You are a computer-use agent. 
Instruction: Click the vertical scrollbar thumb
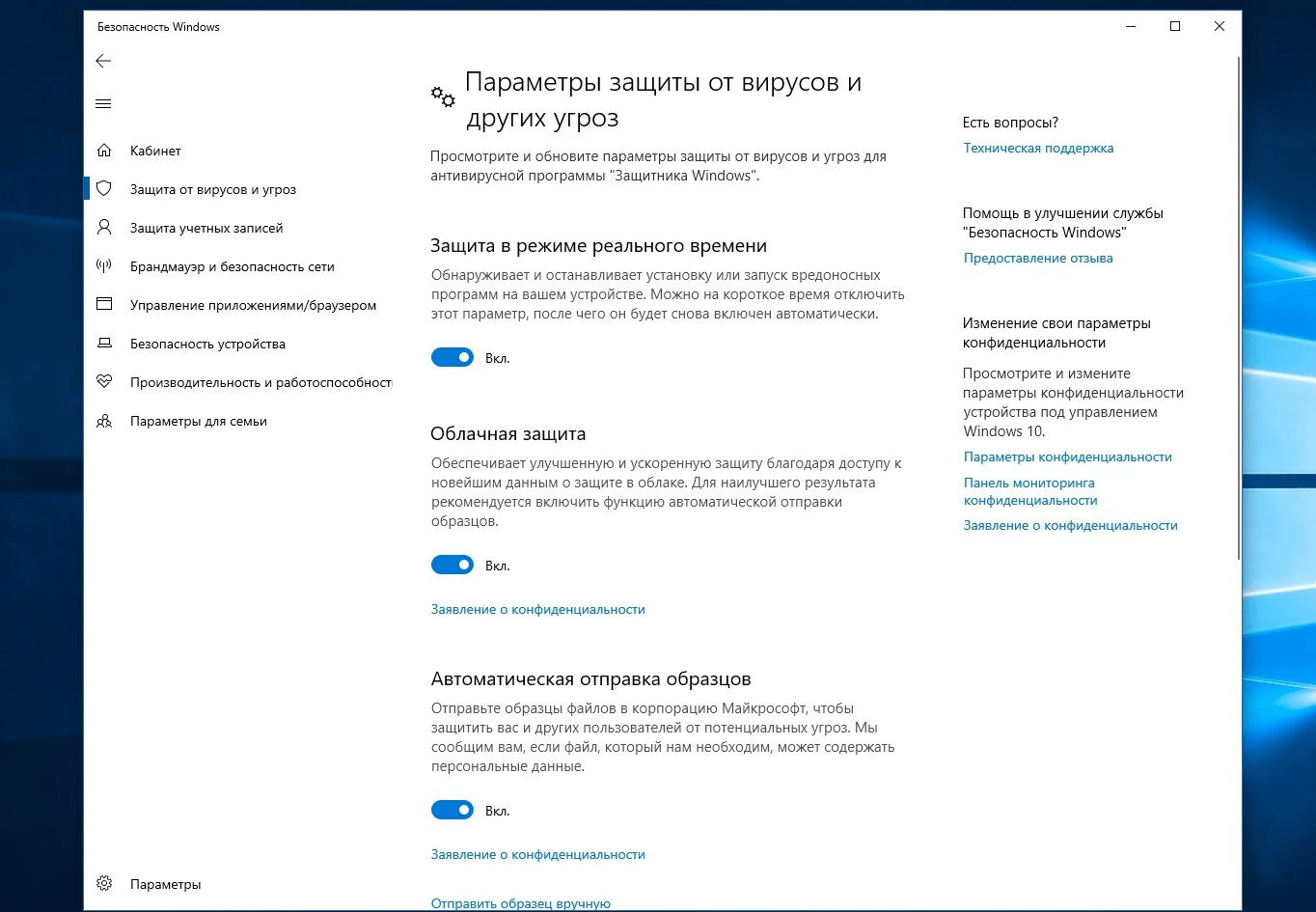1239,307
